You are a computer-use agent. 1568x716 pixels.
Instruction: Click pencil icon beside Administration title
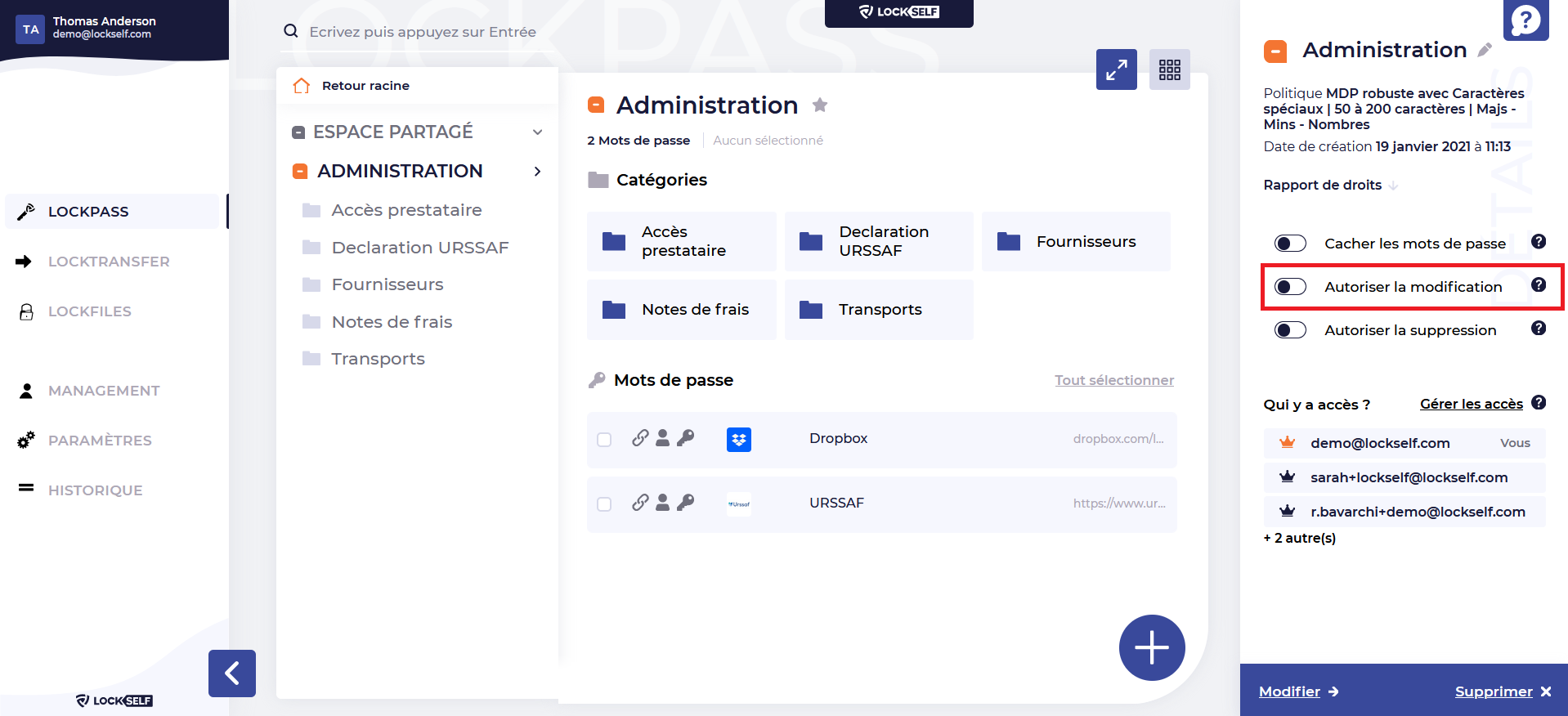click(x=1485, y=50)
